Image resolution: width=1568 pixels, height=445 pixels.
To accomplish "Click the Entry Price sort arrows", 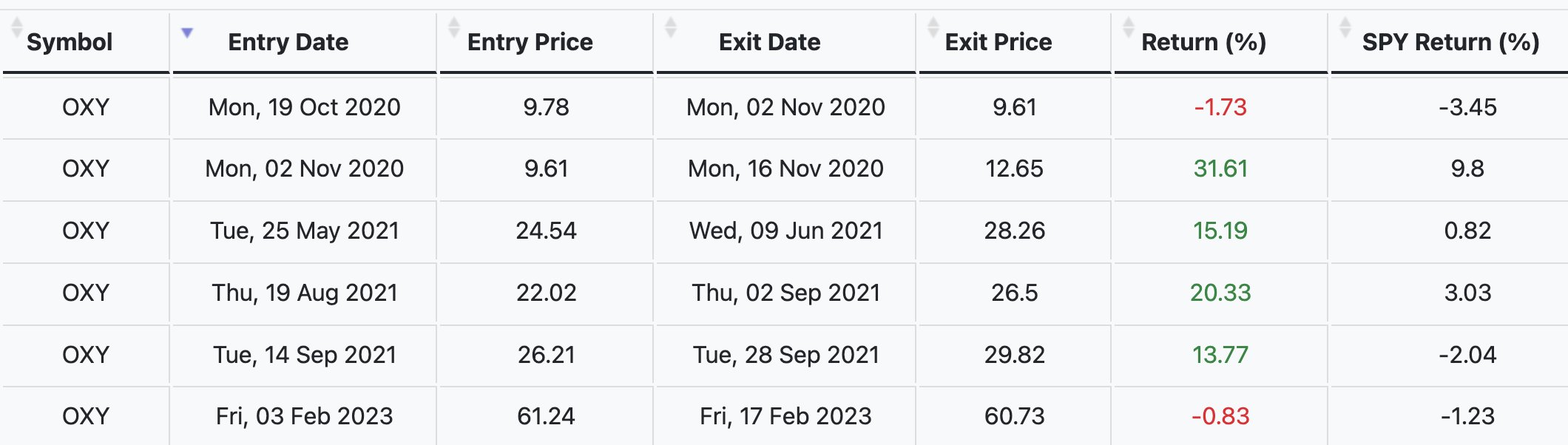I will (x=454, y=27).
